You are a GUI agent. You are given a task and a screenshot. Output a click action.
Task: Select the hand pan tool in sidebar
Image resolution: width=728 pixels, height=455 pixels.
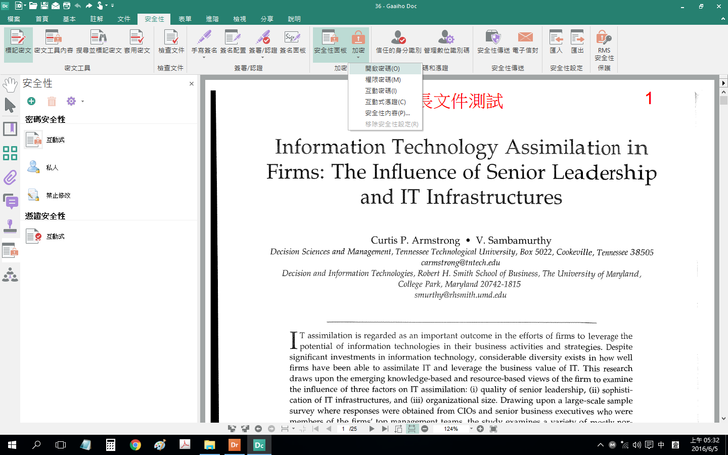10,84
